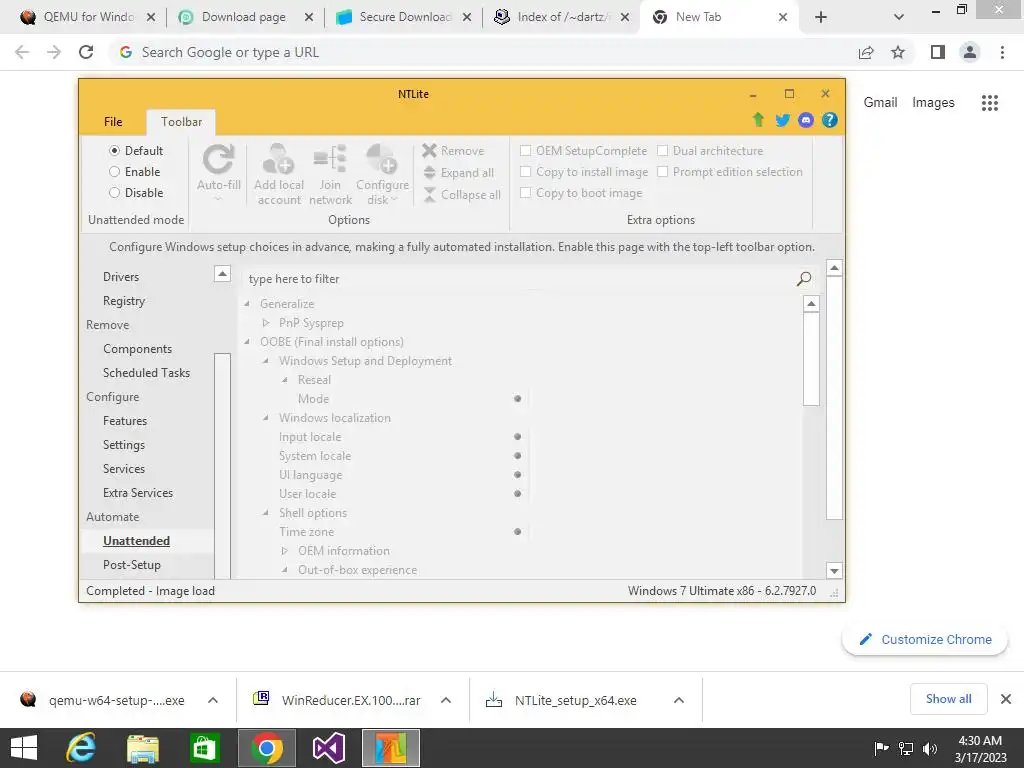This screenshot has height=768, width=1024.
Task: Open the NTLite File menu
Action: [113, 121]
